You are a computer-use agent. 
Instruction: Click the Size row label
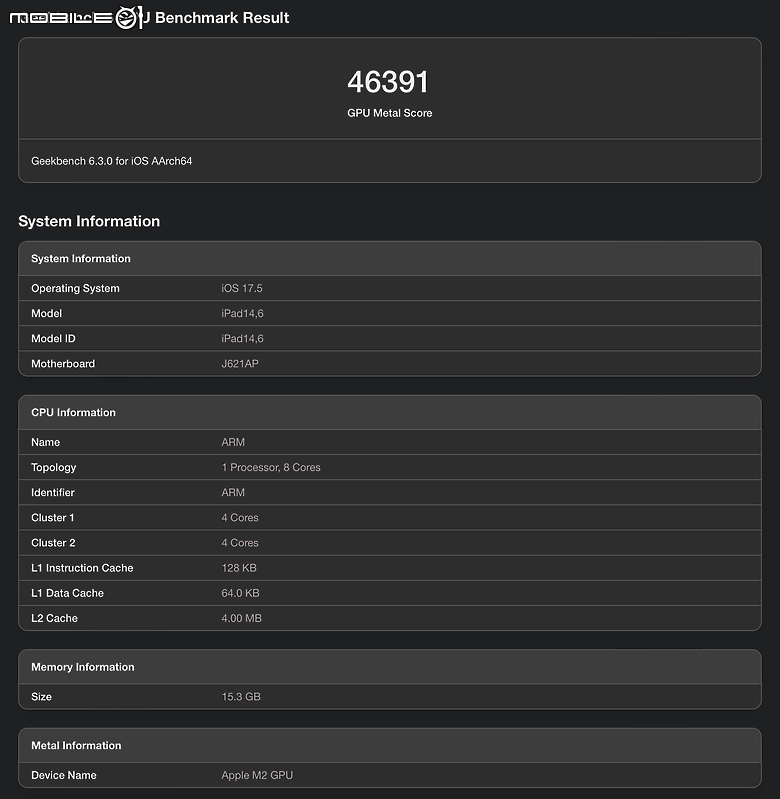pyautogui.click(x=41, y=697)
